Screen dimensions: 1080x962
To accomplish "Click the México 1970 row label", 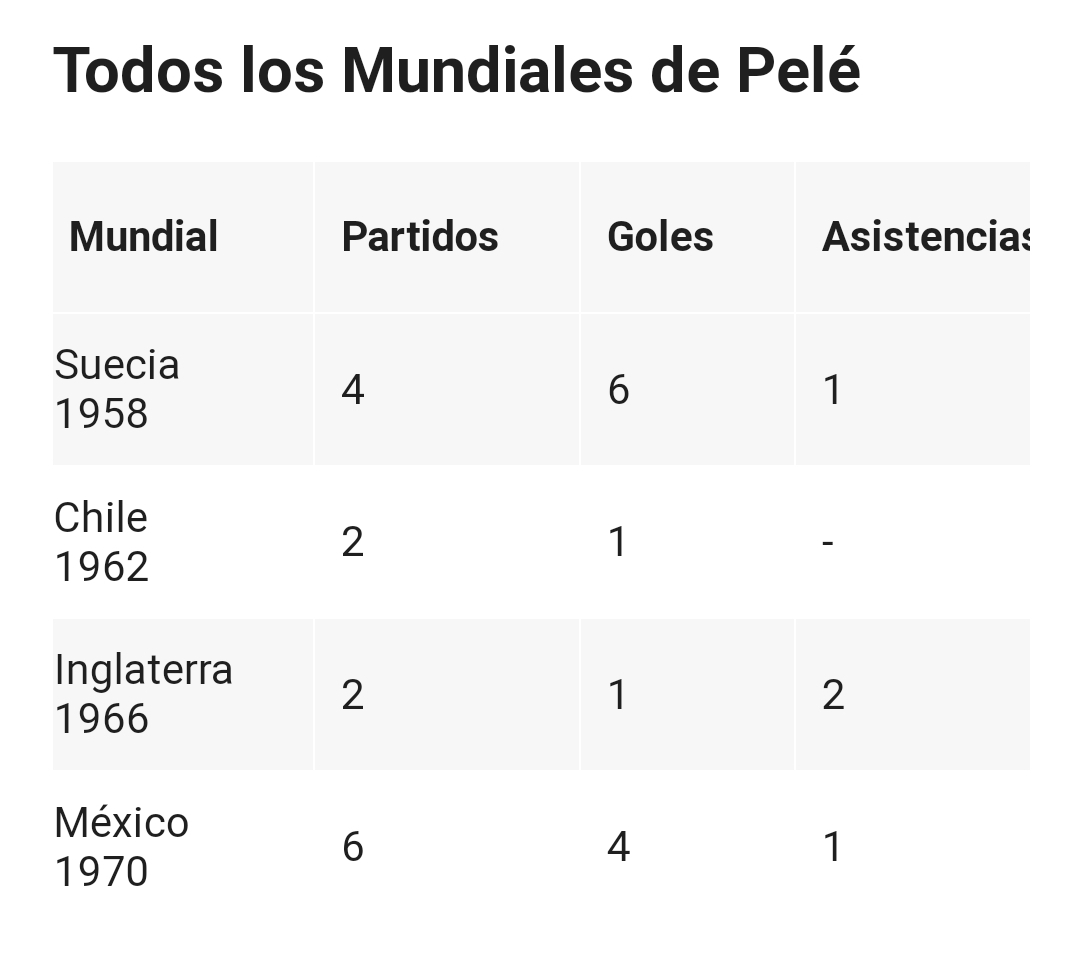I will (121, 846).
